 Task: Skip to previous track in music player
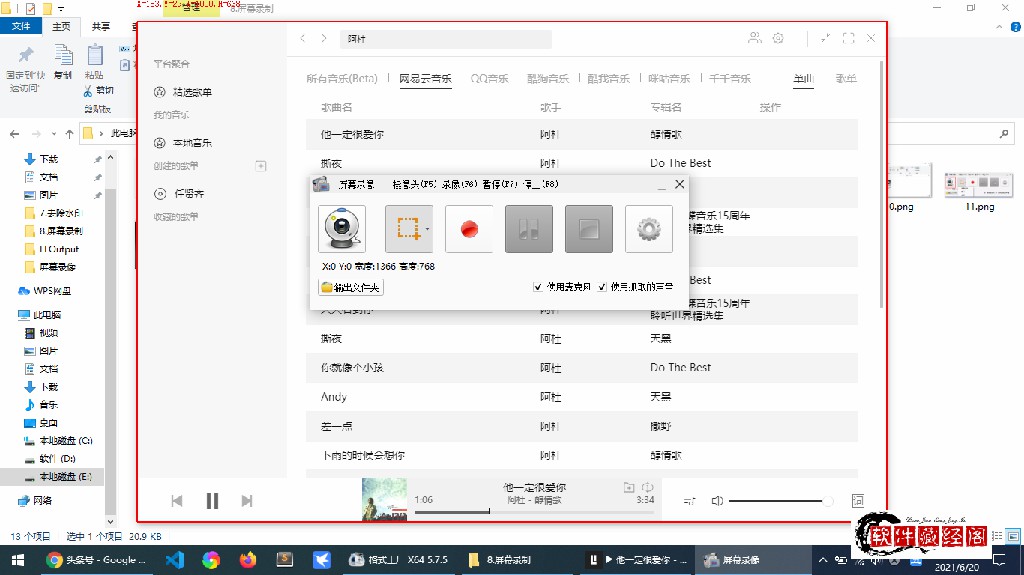176,501
